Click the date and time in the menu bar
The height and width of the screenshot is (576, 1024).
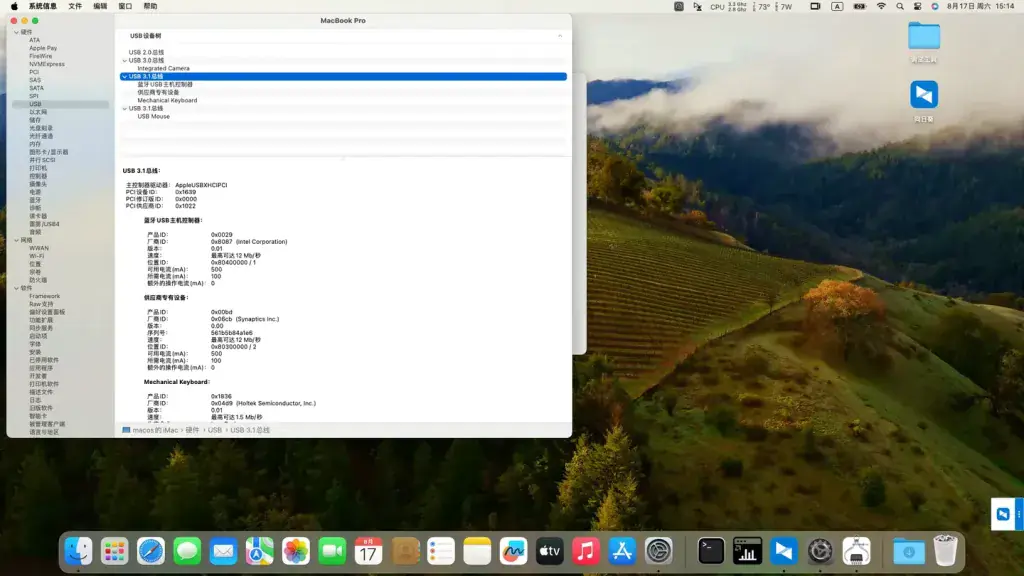980,7
